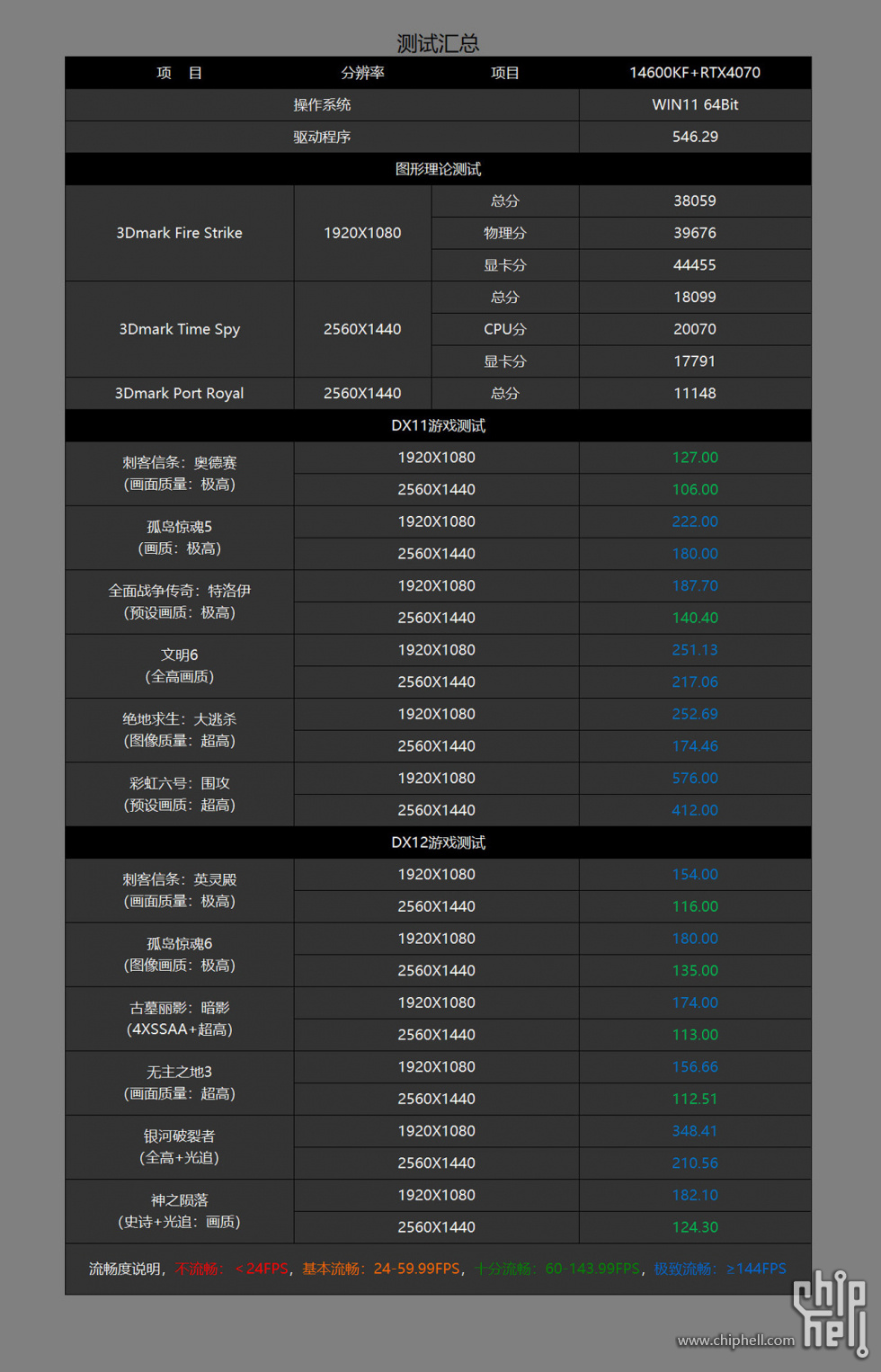Click the WIN11 64Bit operating system cell
Viewport: 881px width, 1372px height.
[x=694, y=105]
